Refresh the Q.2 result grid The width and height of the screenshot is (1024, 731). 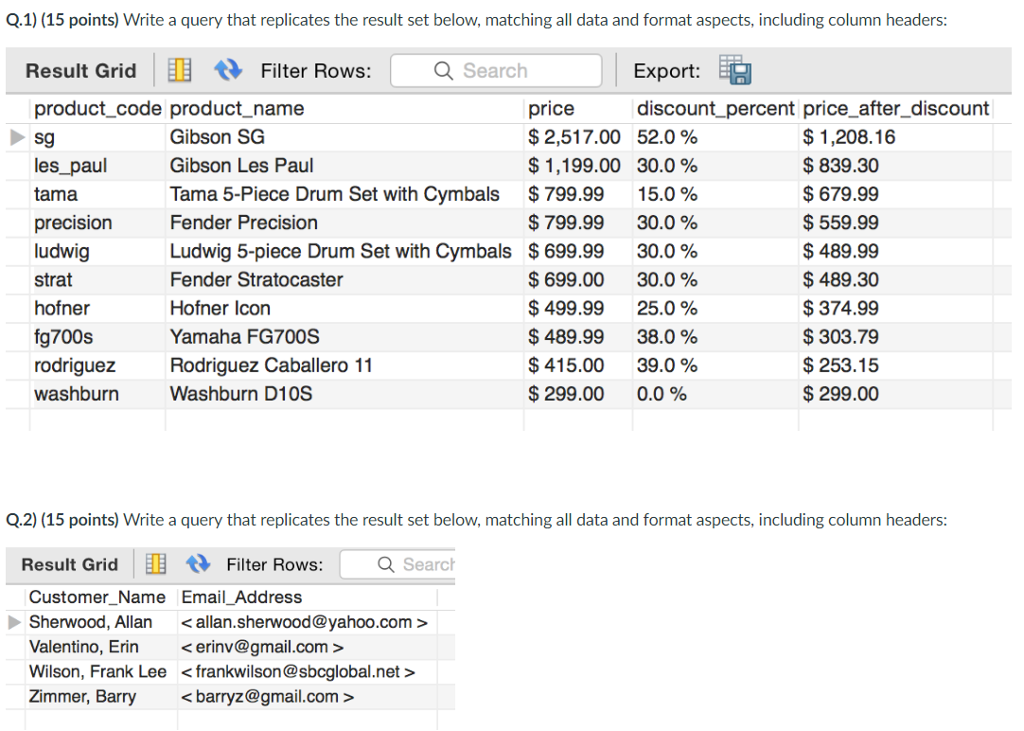pos(197,564)
